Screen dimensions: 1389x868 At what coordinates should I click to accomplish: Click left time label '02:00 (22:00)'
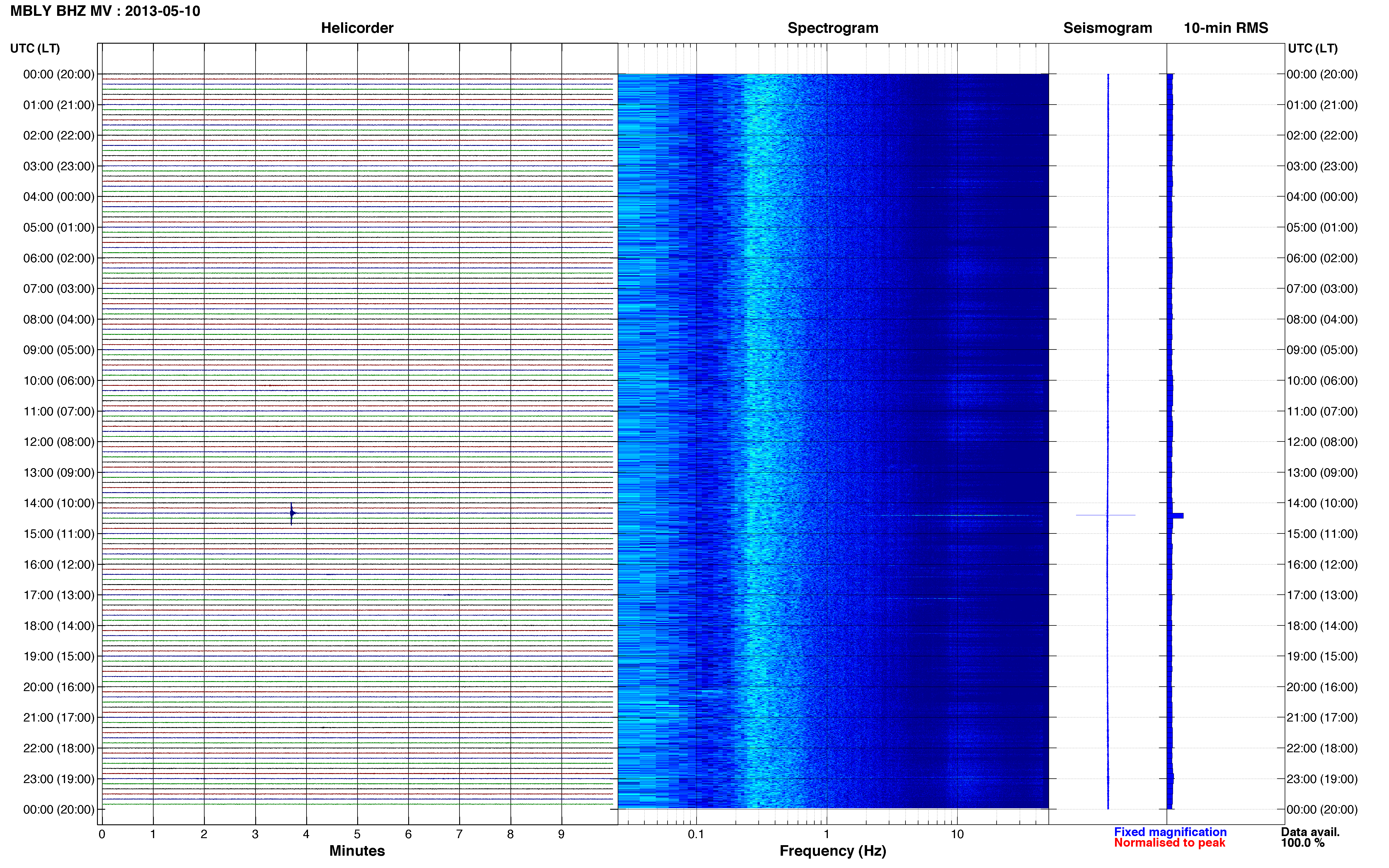[59, 135]
